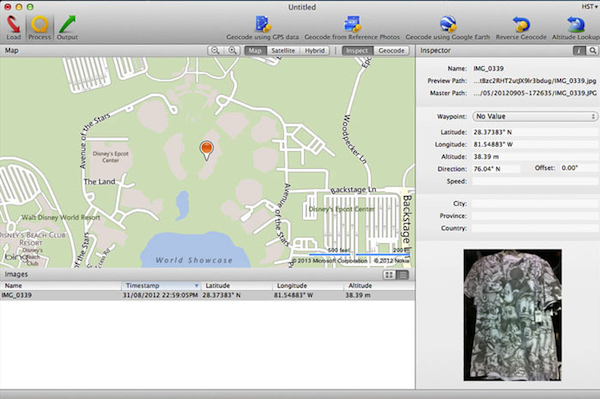The height and width of the screenshot is (399, 600).
Task: Edit the Latitude field in Inspector
Action: pyautogui.click(x=535, y=132)
